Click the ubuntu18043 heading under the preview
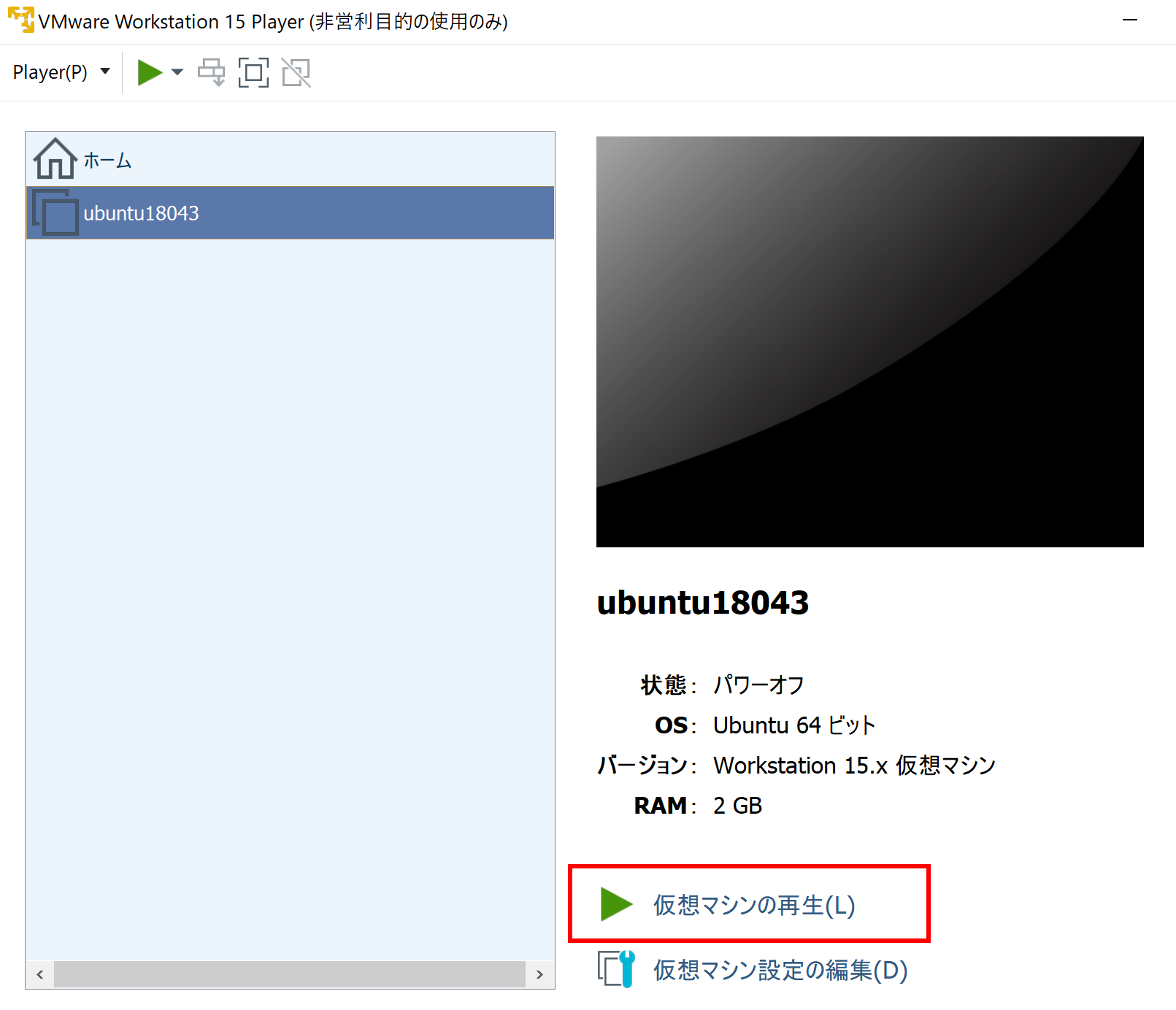The image size is (1176, 1010). [x=703, y=603]
